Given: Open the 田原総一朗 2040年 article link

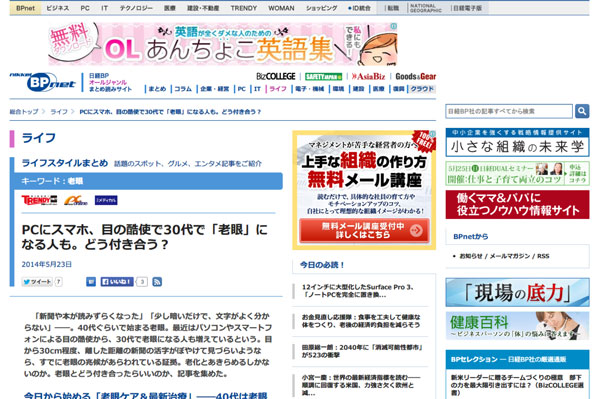Looking at the screenshot, I should tap(362, 351).
